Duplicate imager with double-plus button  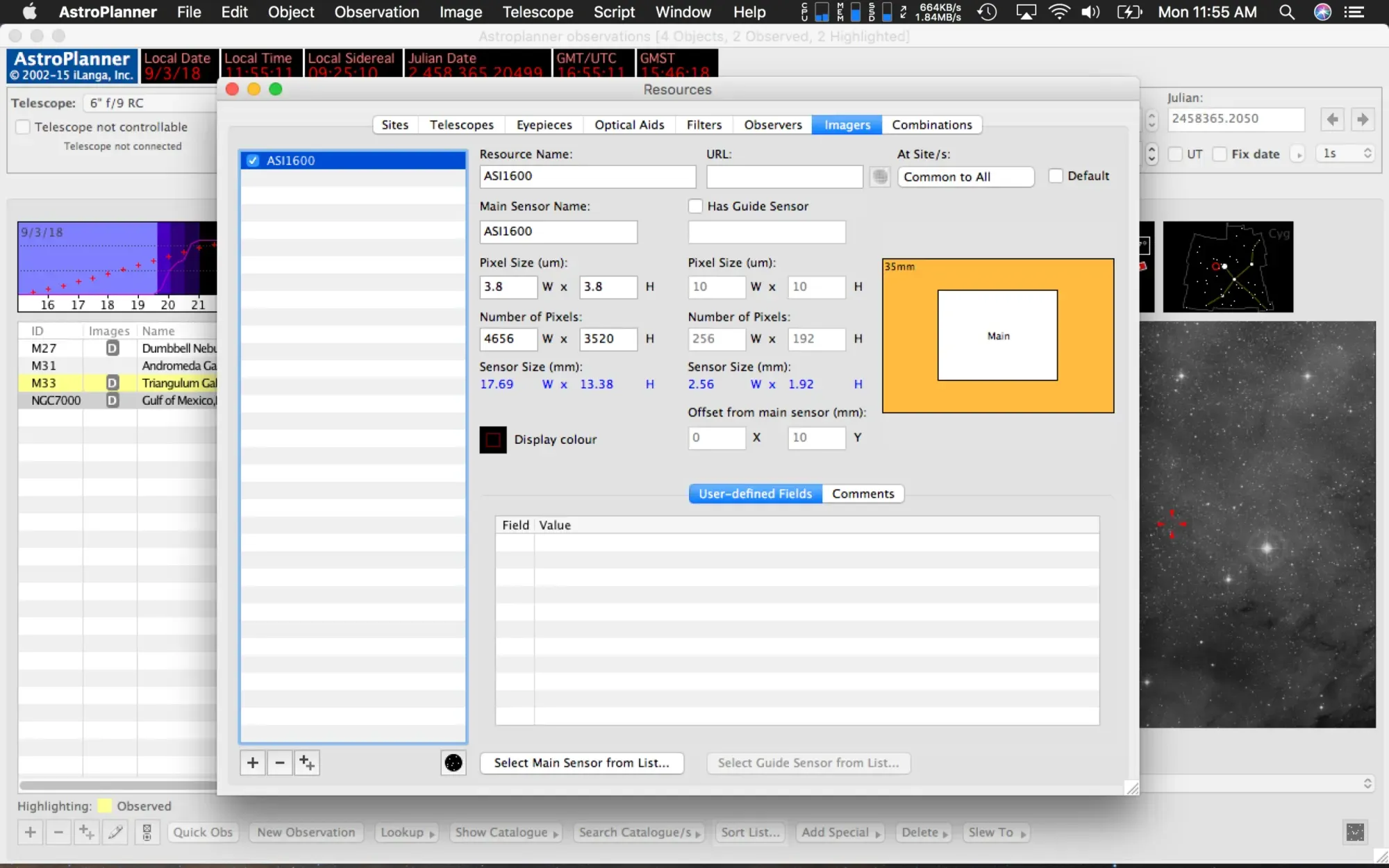click(x=307, y=762)
